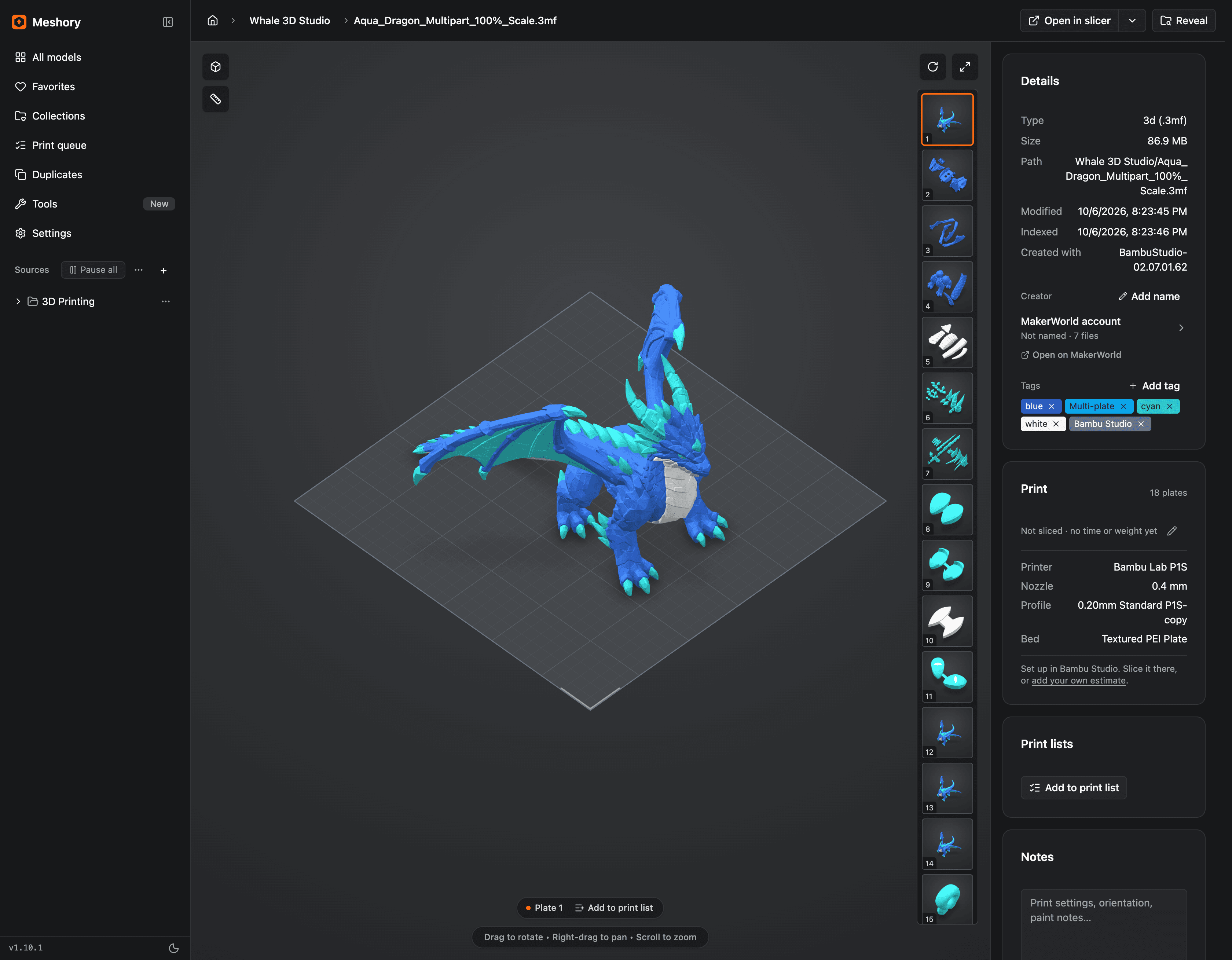Viewport: 1232px width, 960px height.
Task: Remove the Multi-plate tag
Action: pos(1123,406)
